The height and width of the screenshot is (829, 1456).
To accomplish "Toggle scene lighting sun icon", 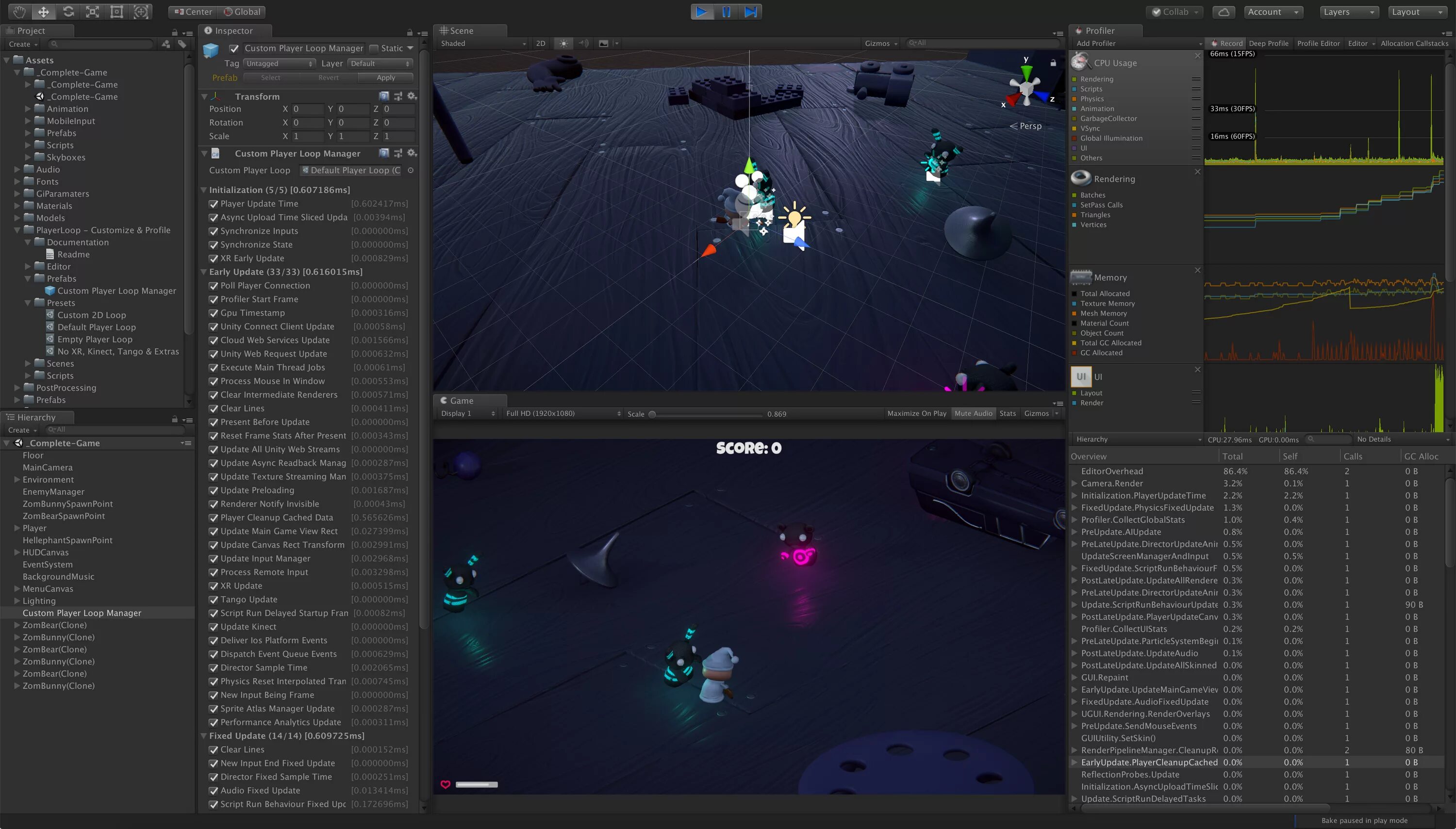I will pos(563,43).
